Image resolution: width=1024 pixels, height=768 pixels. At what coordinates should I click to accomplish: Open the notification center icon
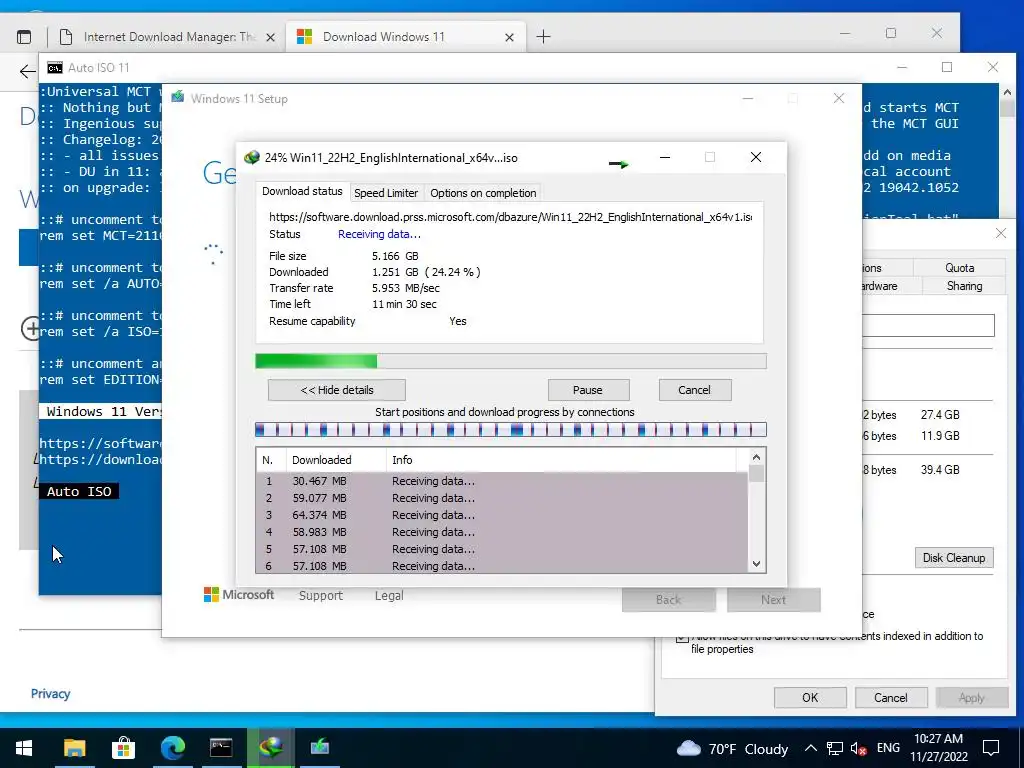tap(991, 748)
